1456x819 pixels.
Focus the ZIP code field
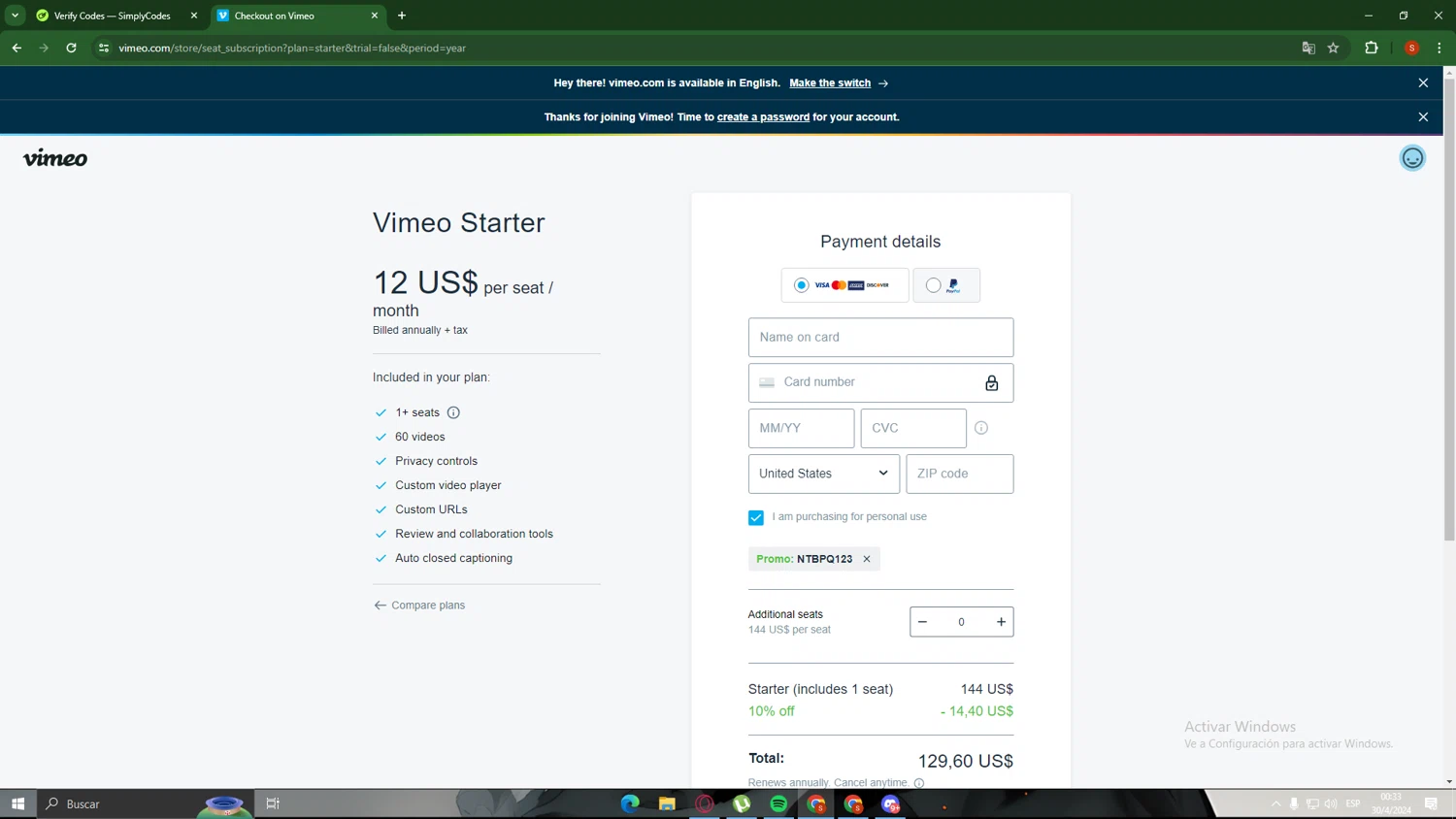[x=960, y=474]
